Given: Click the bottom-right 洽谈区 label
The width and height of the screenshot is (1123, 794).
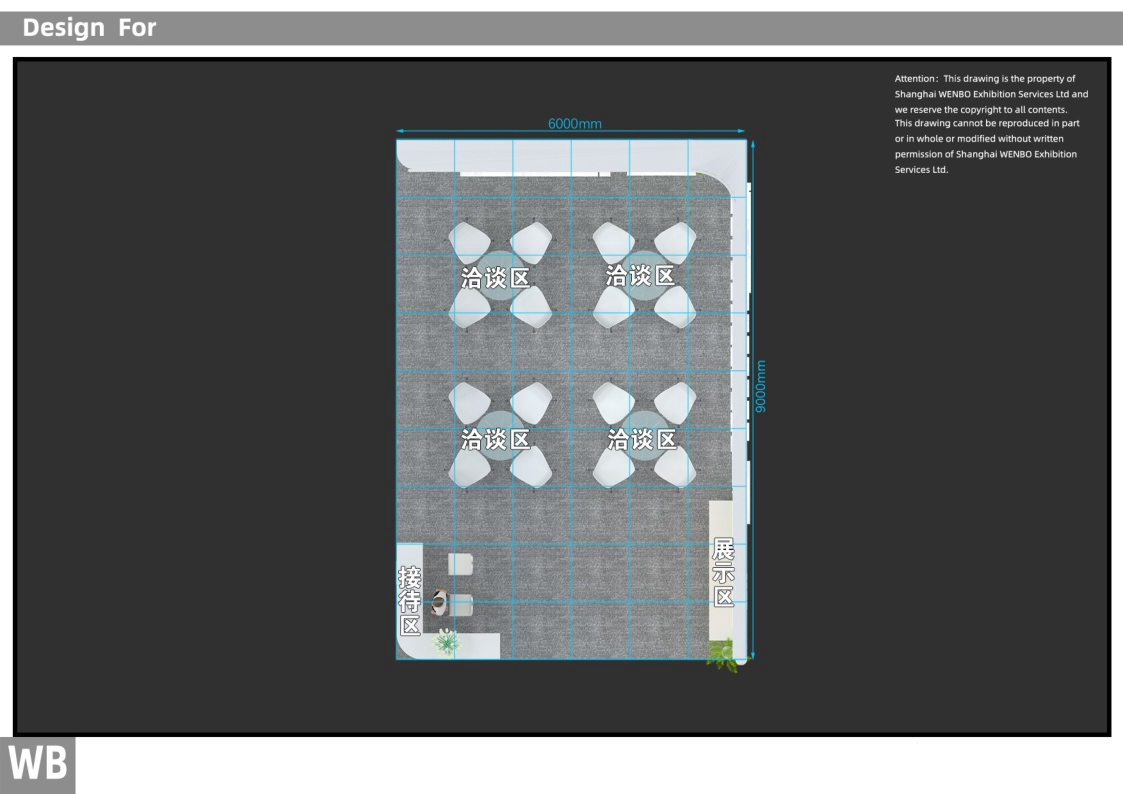Looking at the screenshot, I should tap(642, 439).
